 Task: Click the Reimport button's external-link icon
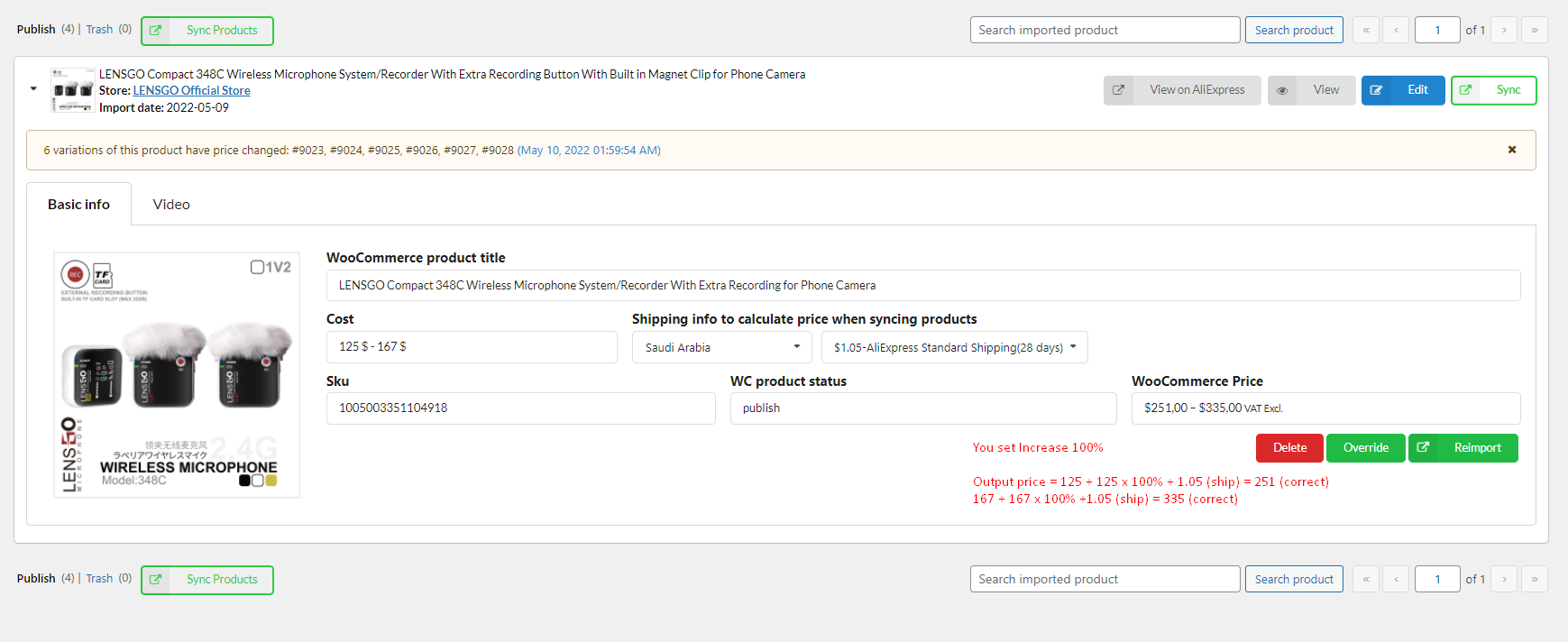pos(1424,448)
